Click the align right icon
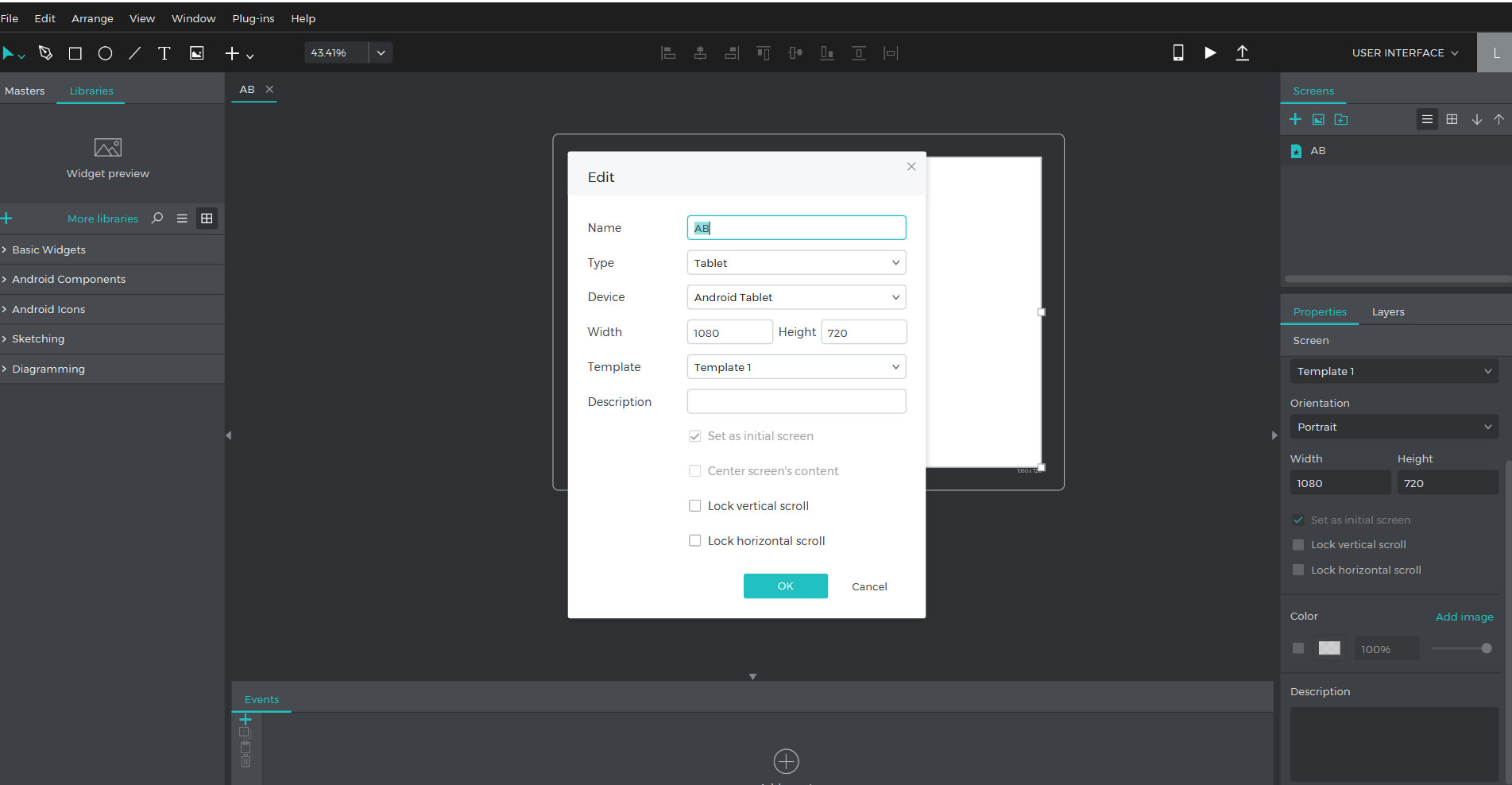 click(x=732, y=53)
